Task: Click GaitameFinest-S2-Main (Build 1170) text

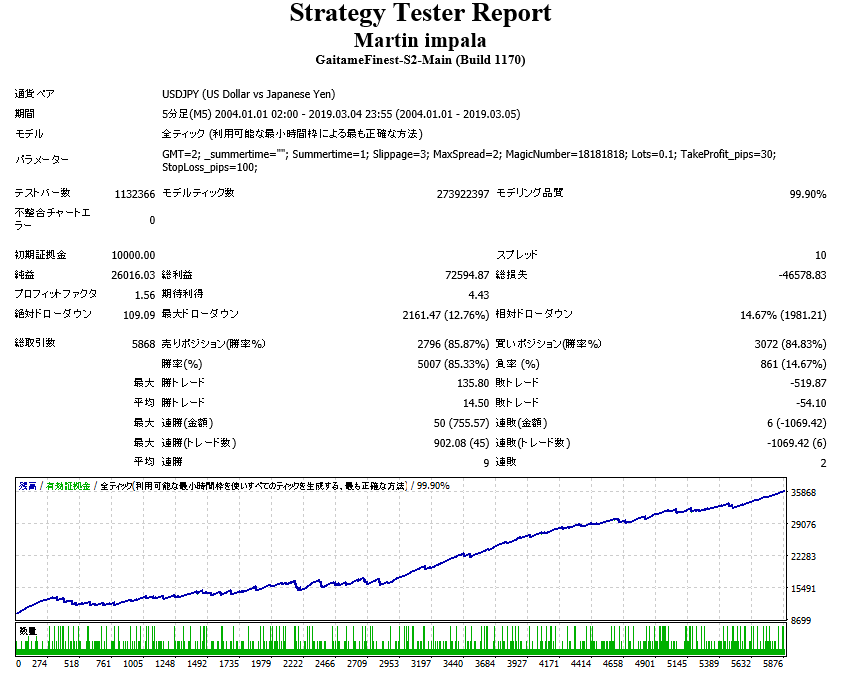Action: [420, 60]
